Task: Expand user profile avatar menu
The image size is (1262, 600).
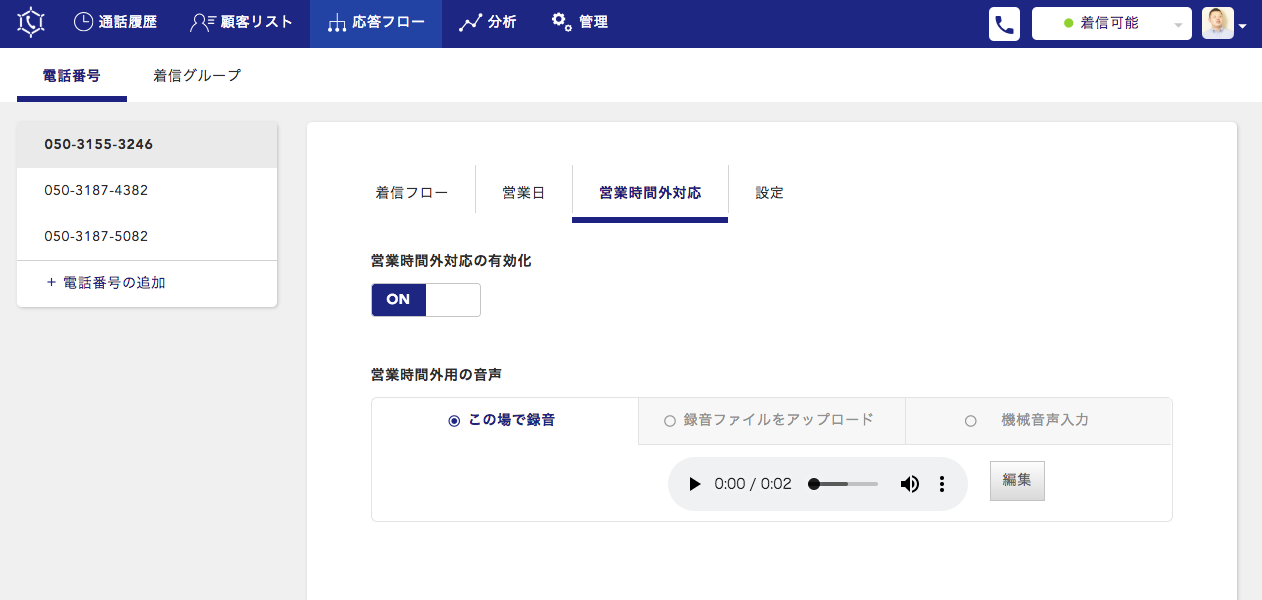Action: click(1224, 24)
